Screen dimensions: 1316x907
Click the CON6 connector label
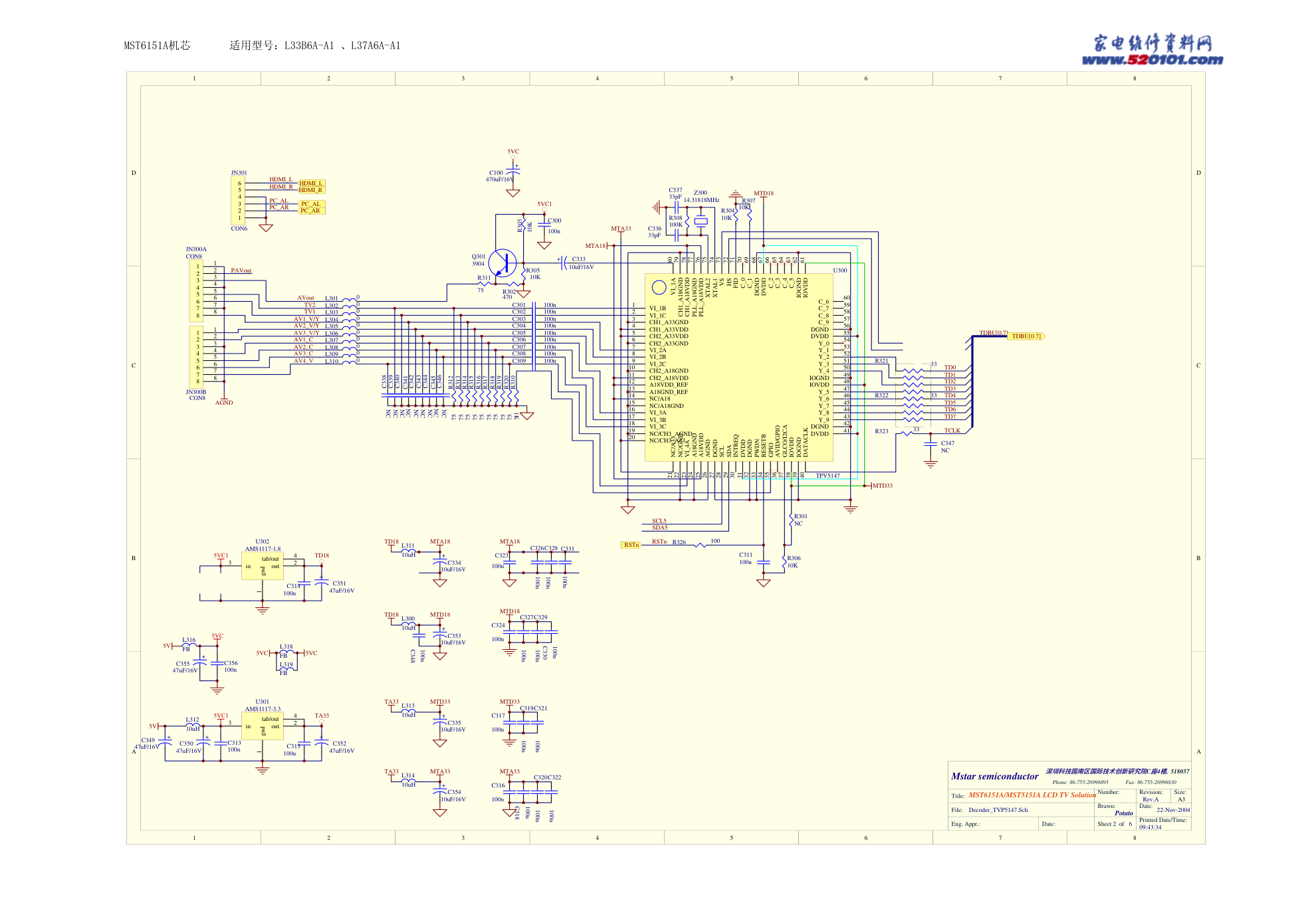pyautogui.click(x=239, y=229)
